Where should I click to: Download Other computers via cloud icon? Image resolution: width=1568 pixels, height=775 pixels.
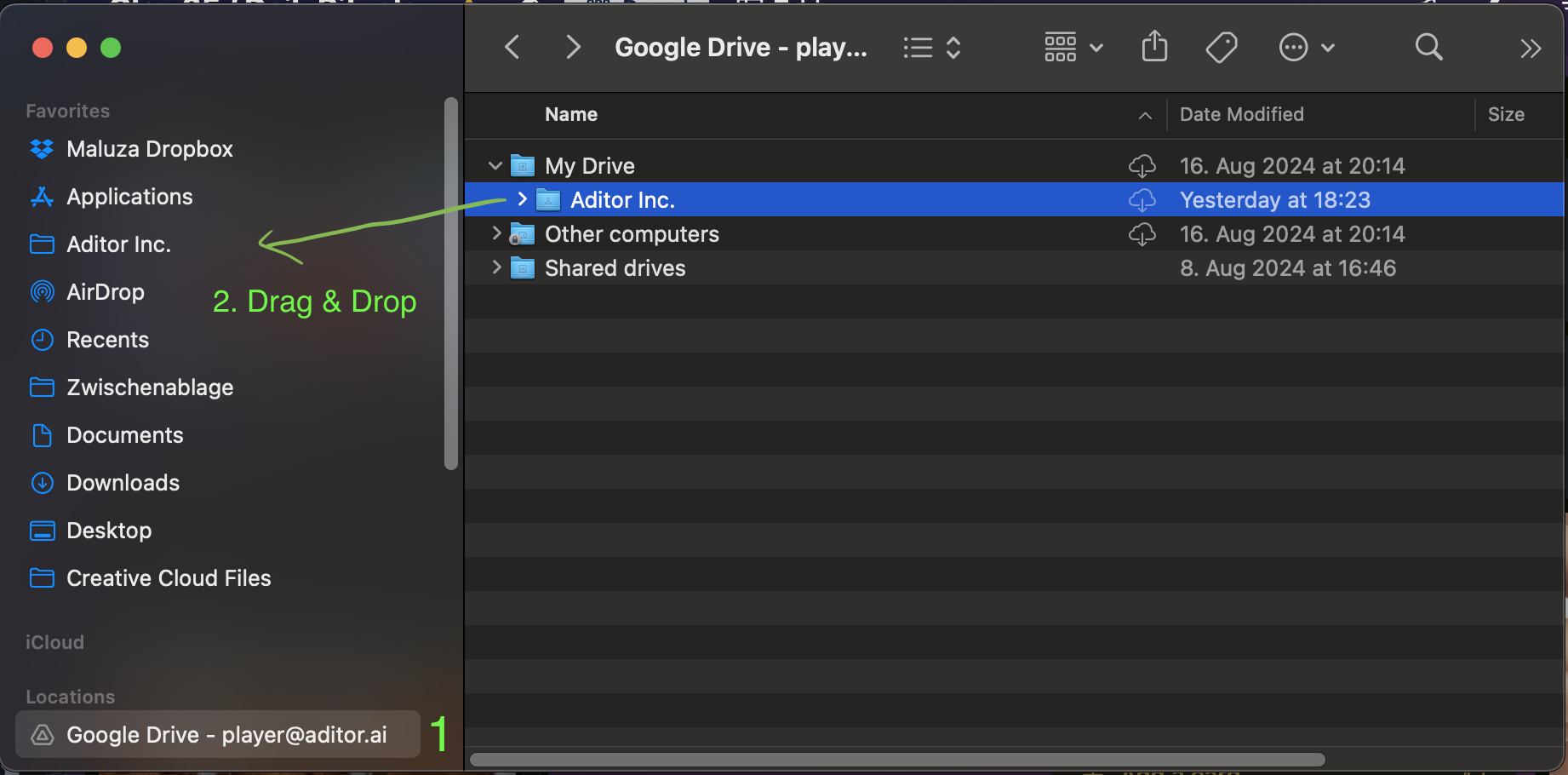pyautogui.click(x=1142, y=233)
